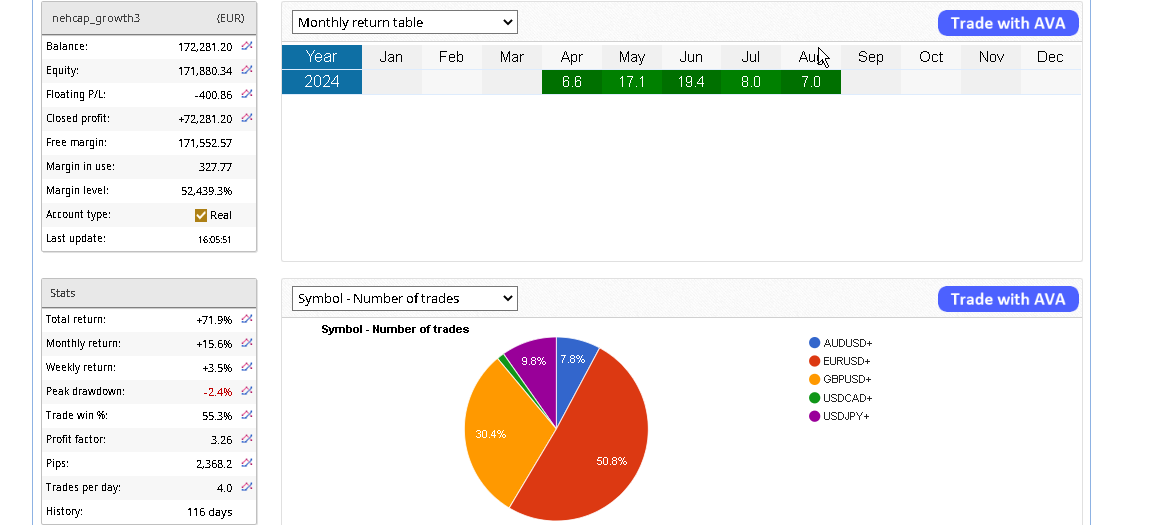Click the chart icon next to Total return
The image size is (1149, 525).
[x=247, y=319]
